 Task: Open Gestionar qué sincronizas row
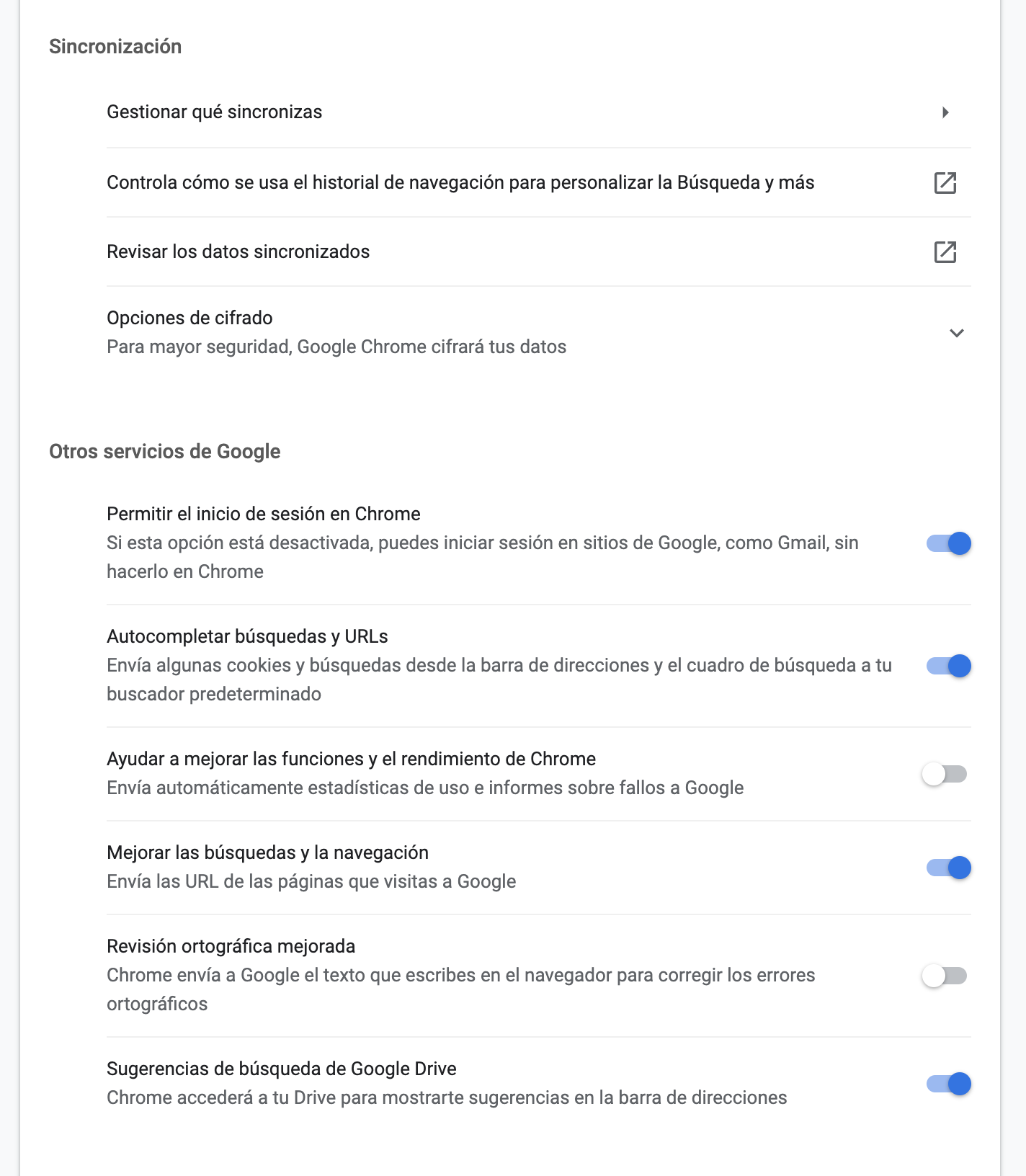click(x=539, y=112)
